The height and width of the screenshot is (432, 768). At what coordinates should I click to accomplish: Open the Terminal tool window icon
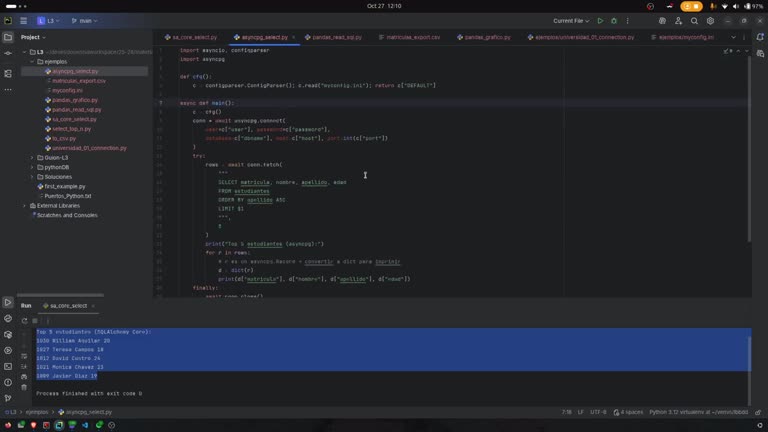pos(8,366)
